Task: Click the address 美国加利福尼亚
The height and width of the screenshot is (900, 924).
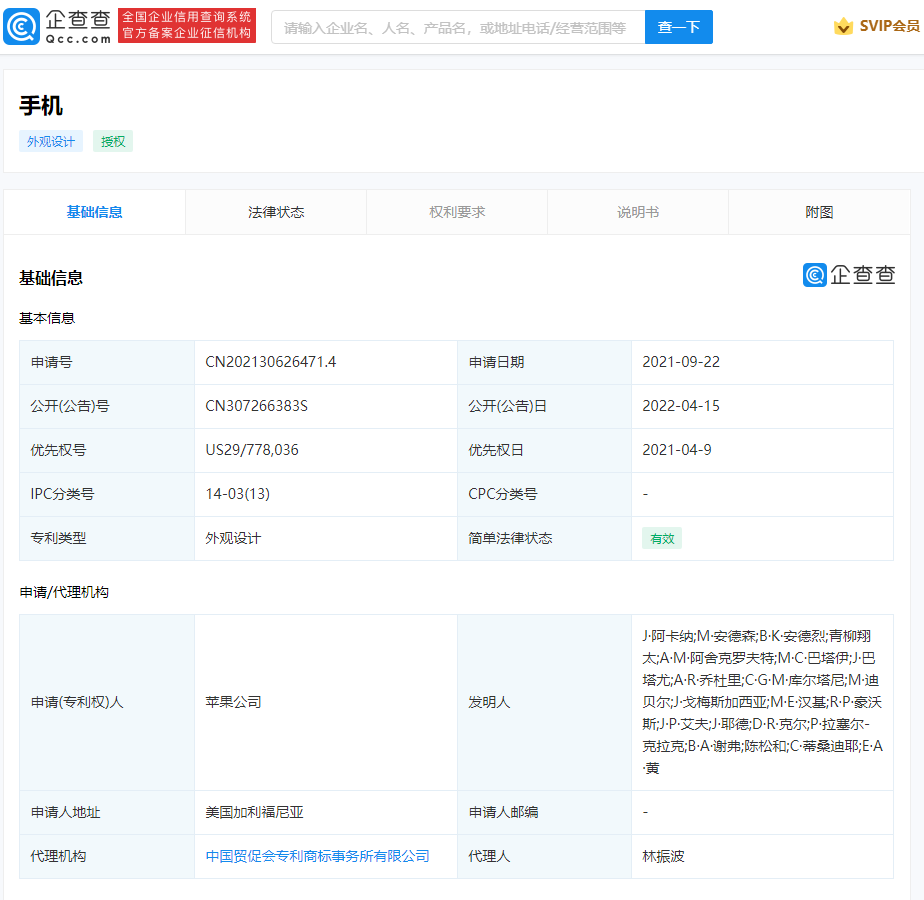Action: (x=254, y=812)
